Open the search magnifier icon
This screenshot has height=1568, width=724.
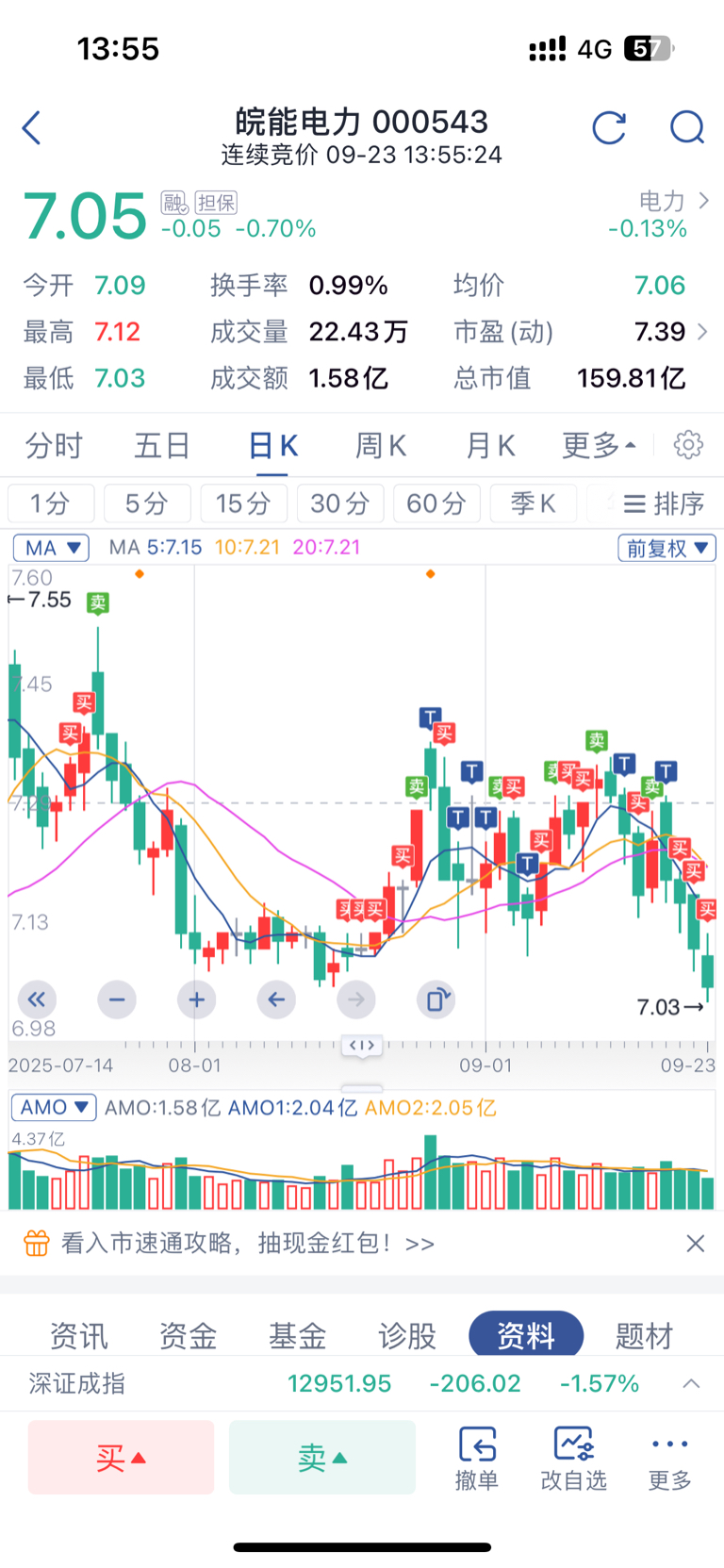pyautogui.click(x=687, y=127)
